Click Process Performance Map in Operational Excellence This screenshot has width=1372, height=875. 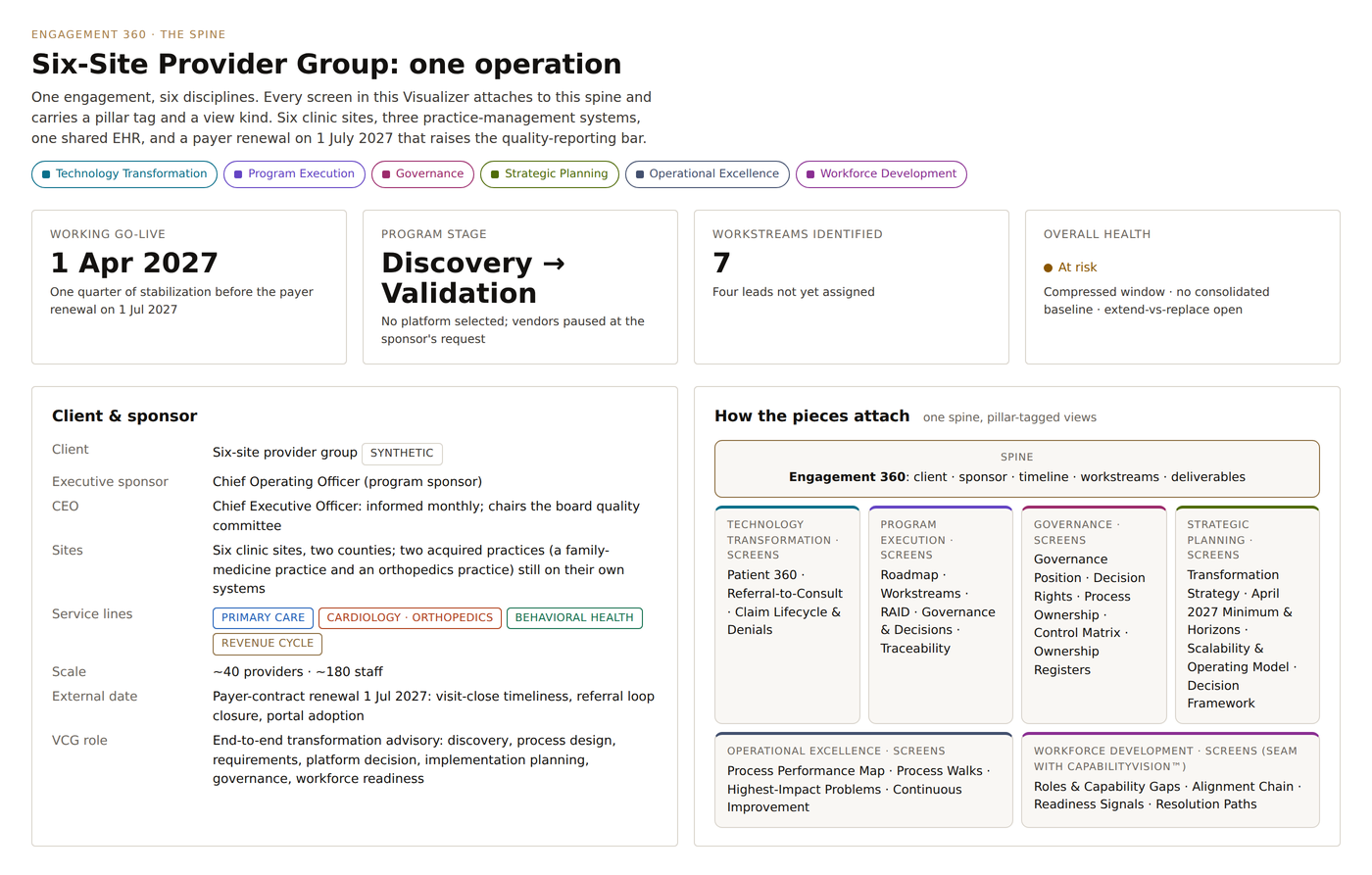coord(806,771)
